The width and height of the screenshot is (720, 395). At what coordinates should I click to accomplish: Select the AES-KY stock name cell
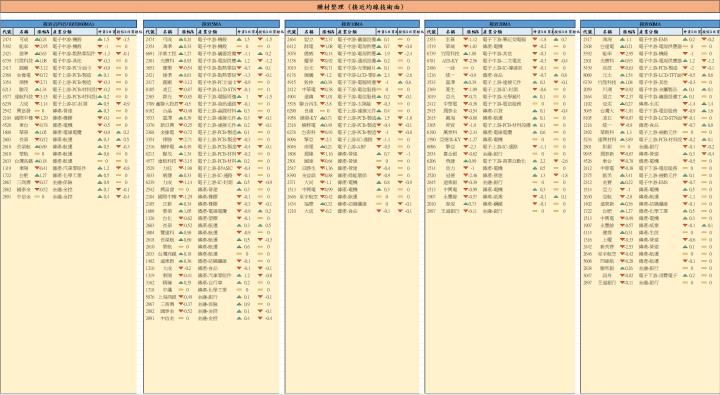coord(450,61)
